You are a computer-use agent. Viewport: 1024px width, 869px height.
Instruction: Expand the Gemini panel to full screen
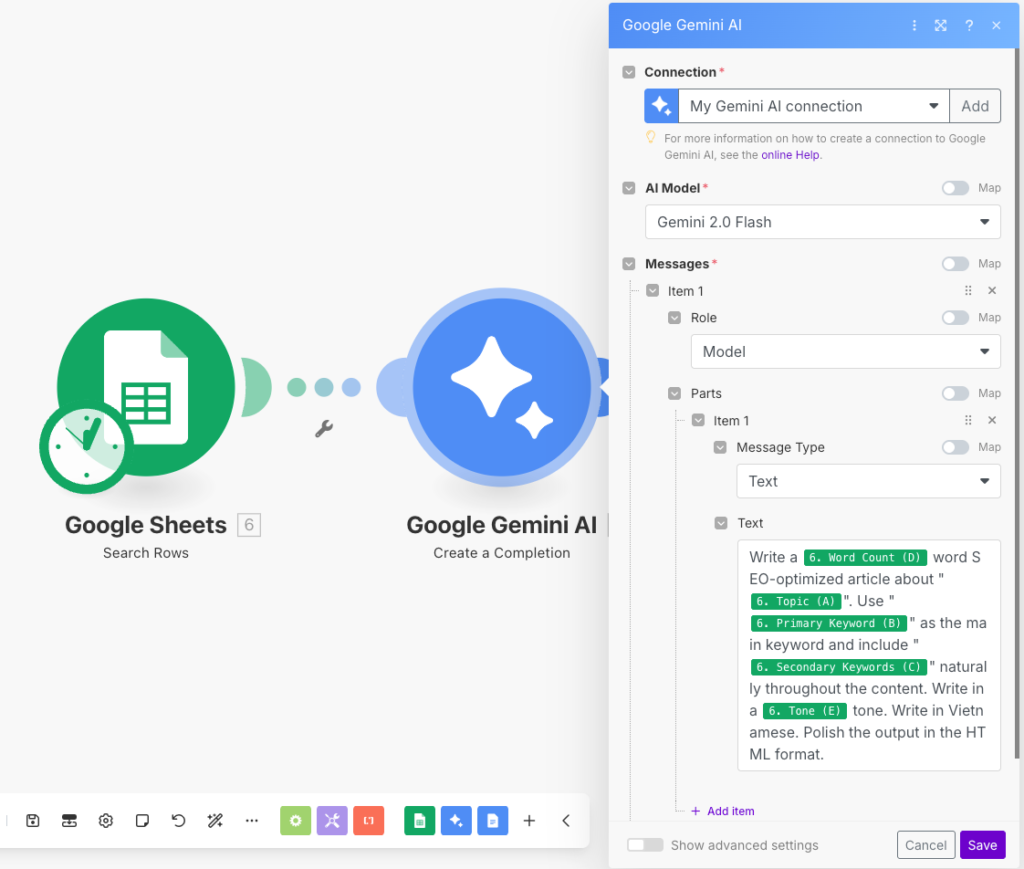point(940,25)
